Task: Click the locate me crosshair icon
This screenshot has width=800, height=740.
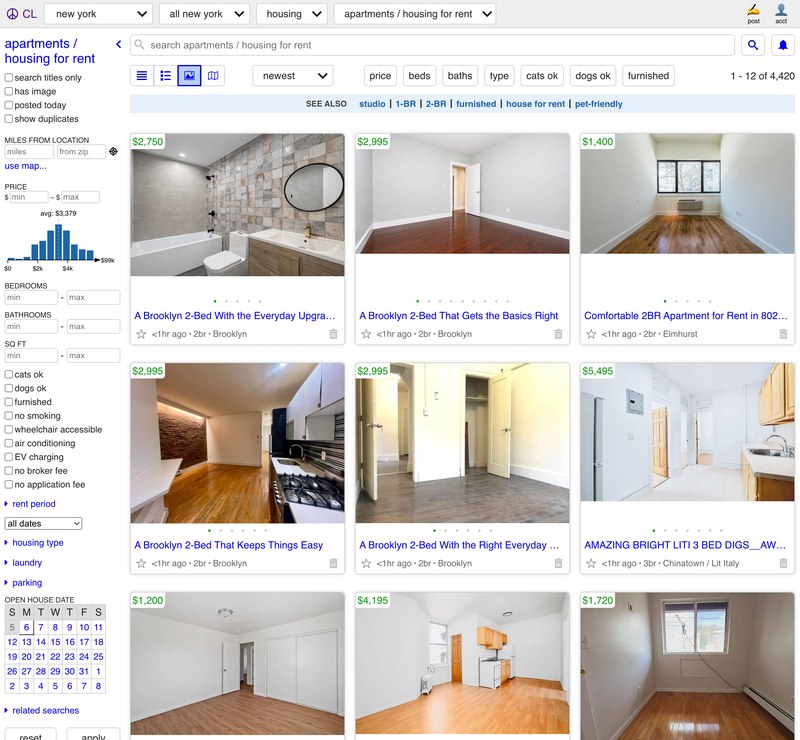Action: tap(113, 152)
